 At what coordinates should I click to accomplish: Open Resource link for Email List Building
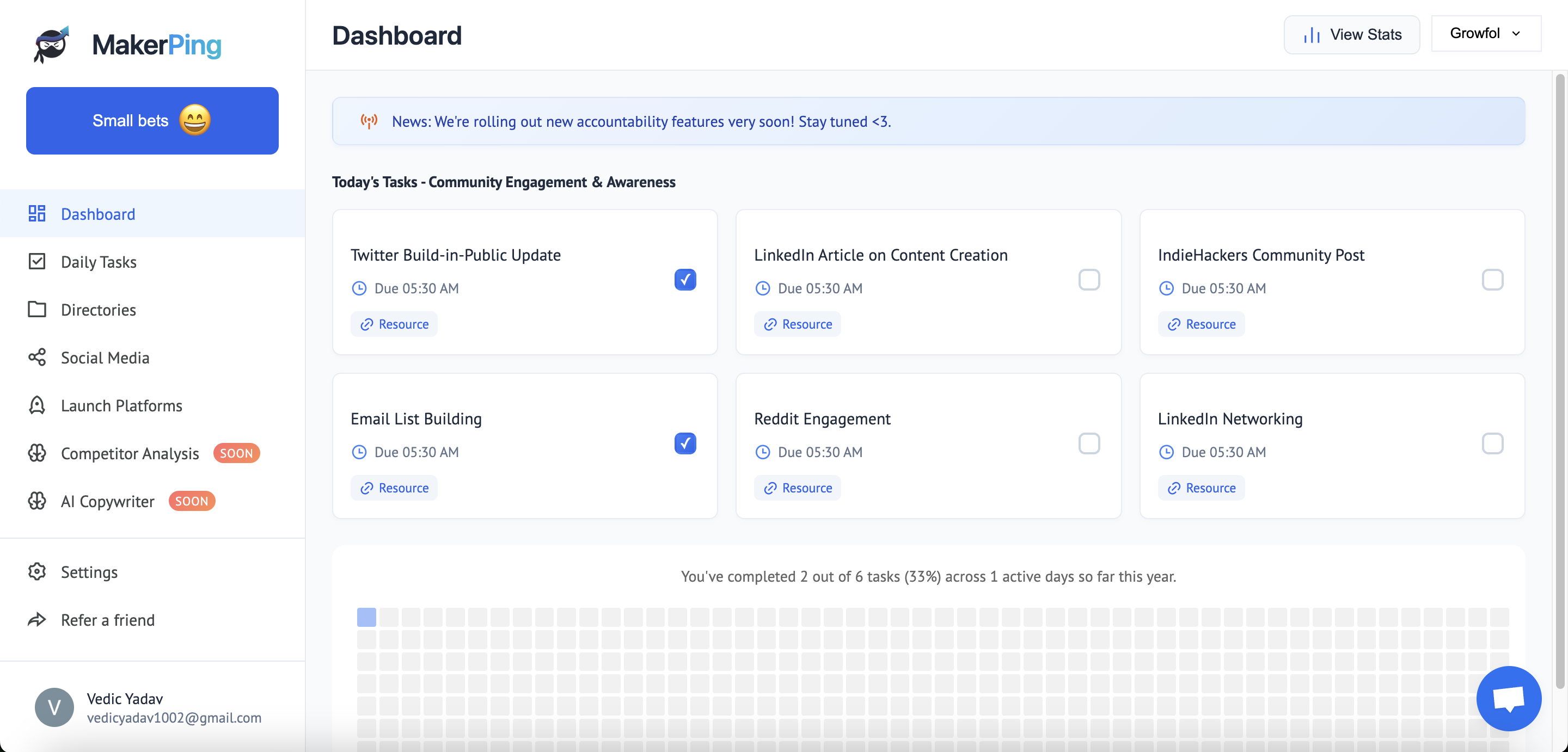[394, 488]
